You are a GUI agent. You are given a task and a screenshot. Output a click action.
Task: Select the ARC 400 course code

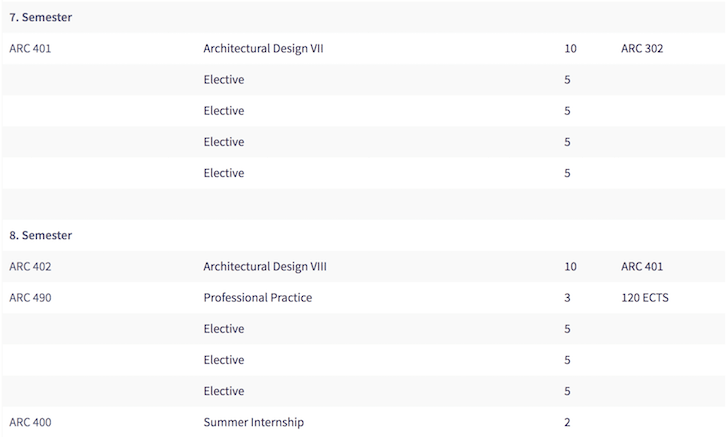pyautogui.click(x=30, y=422)
